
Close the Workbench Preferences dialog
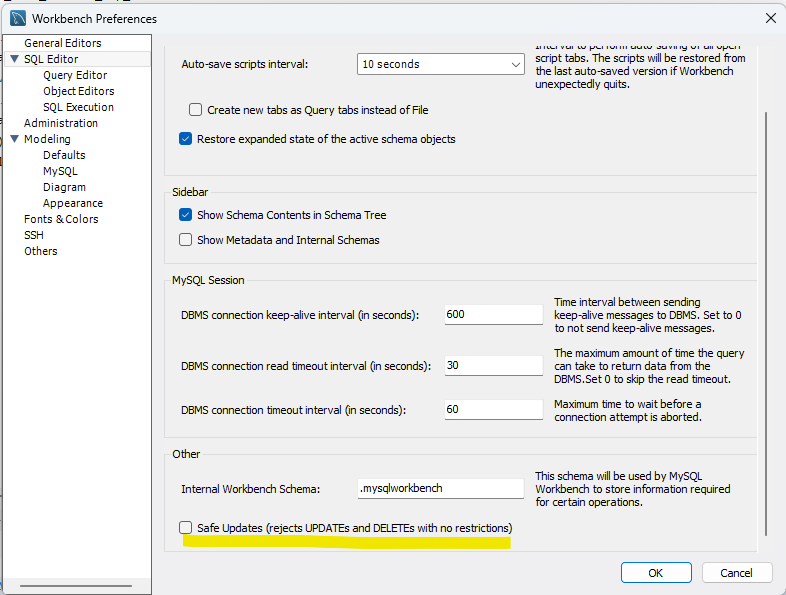tap(771, 19)
